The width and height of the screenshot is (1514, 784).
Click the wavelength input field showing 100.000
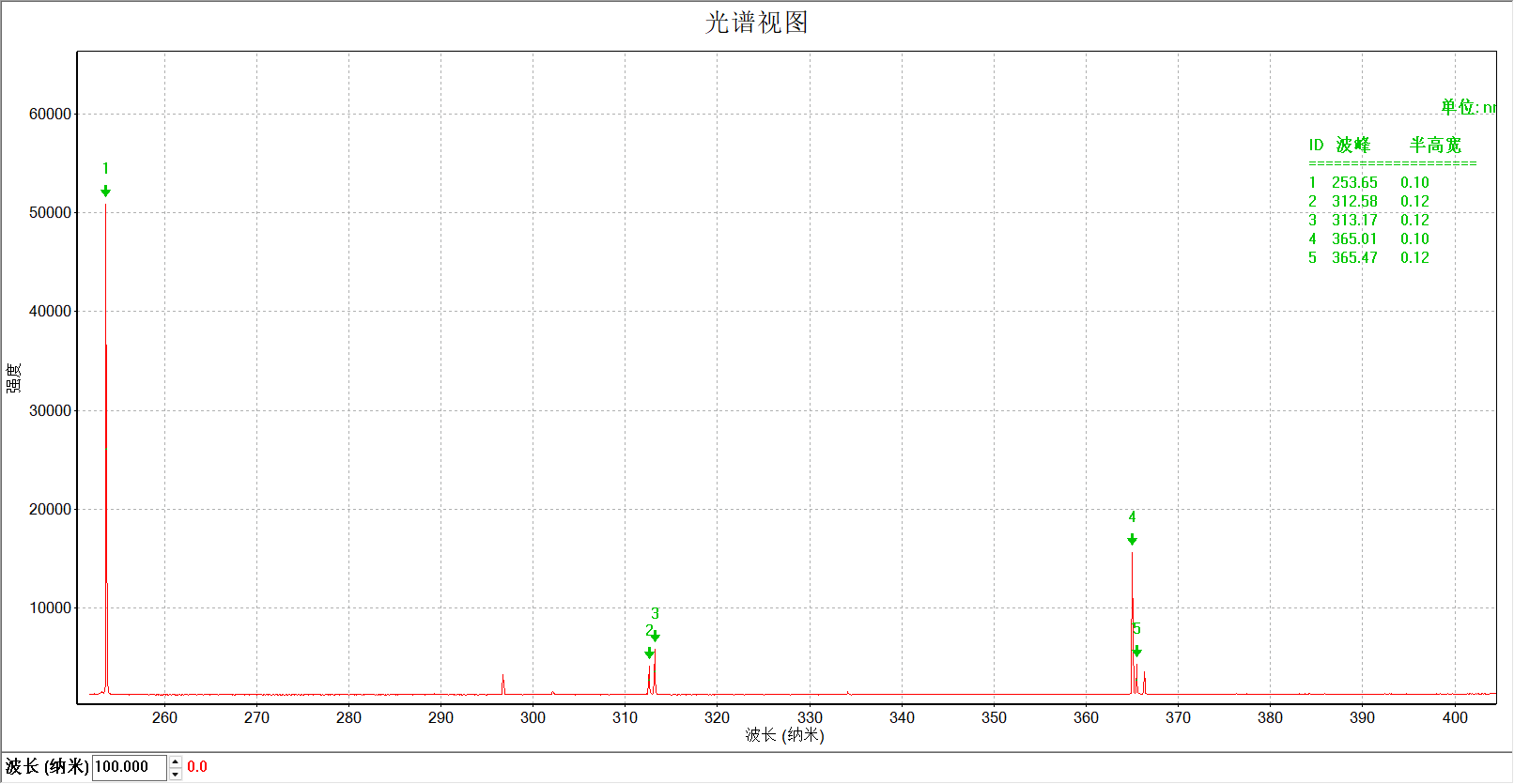[130, 767]
